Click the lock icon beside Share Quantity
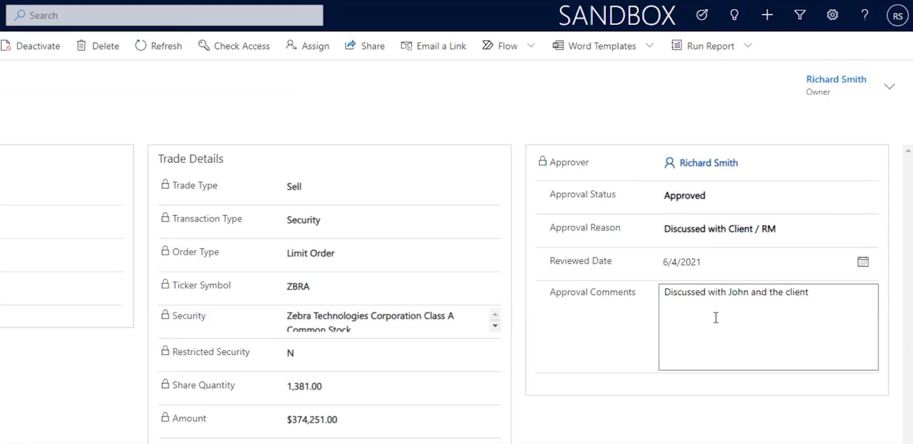 click(x=165, y=384)
